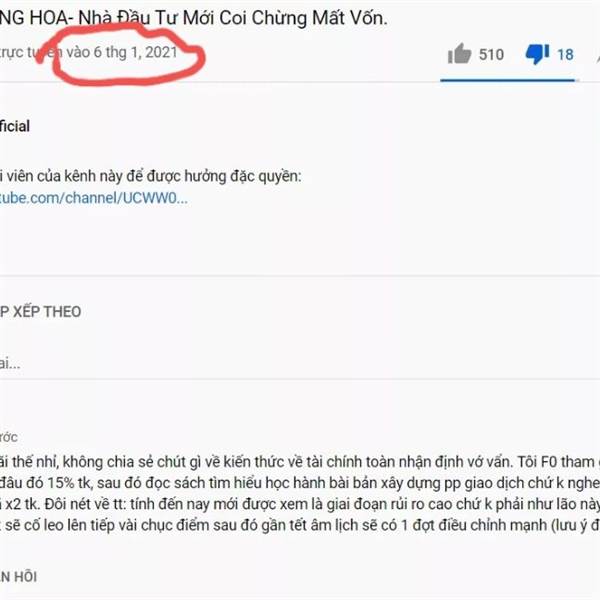Click the comment line mentioning 'tết âm lịch'
This screenshot has width=600, height=600.
pos(300,525)
